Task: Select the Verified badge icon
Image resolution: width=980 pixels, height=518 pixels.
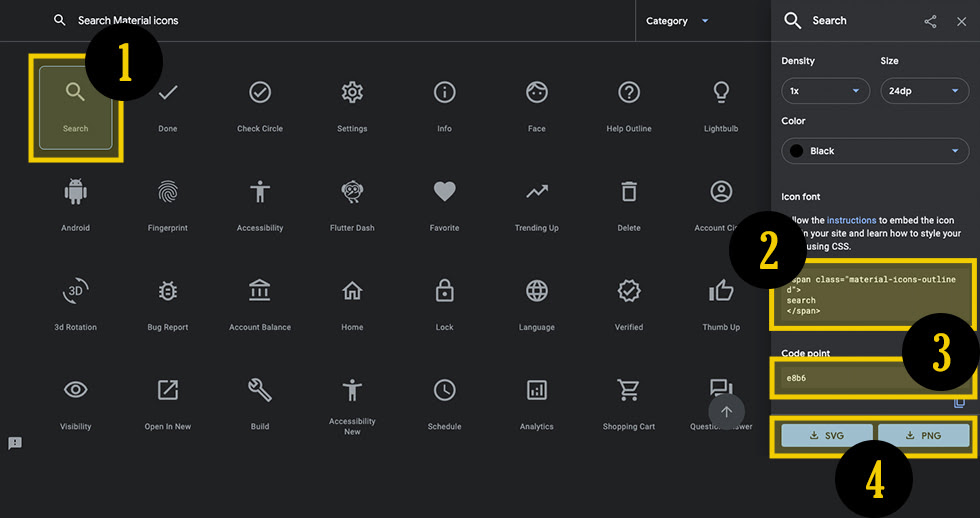Action: coord(629,291)
